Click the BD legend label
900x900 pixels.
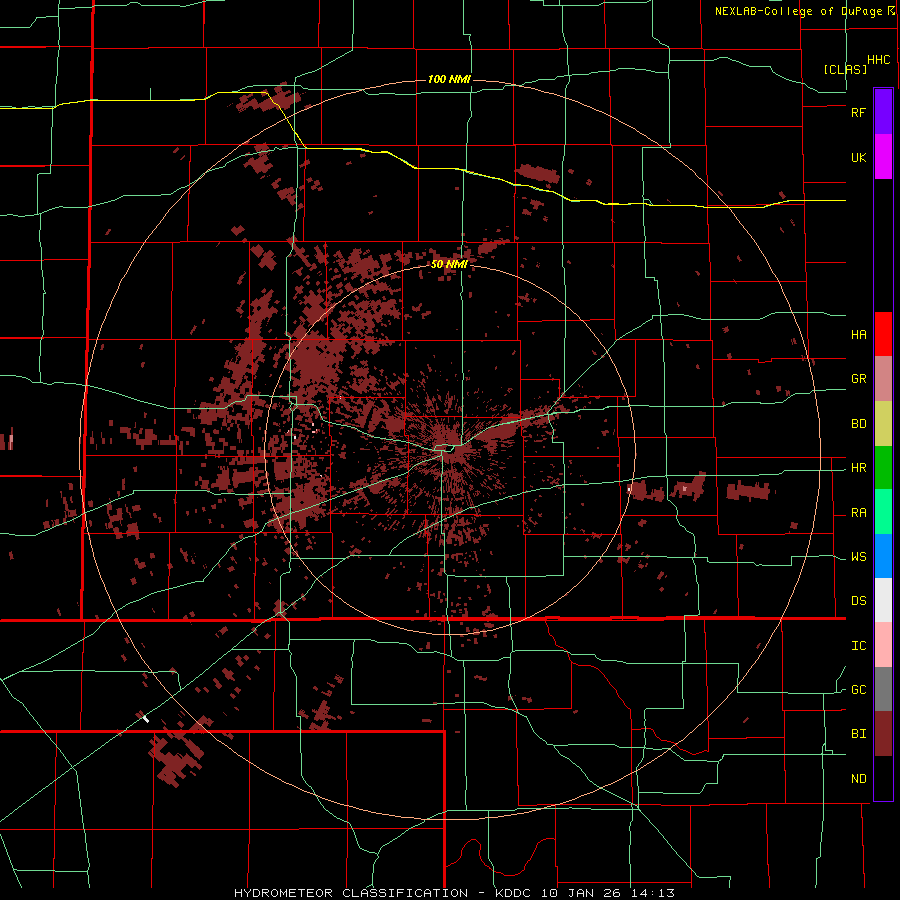(x=858, y=424)
